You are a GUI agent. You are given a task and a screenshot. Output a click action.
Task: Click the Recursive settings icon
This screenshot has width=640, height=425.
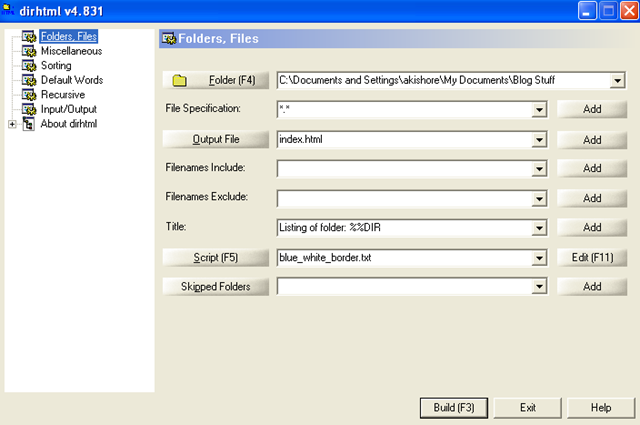pyautogui.click(x=29, y=95)
